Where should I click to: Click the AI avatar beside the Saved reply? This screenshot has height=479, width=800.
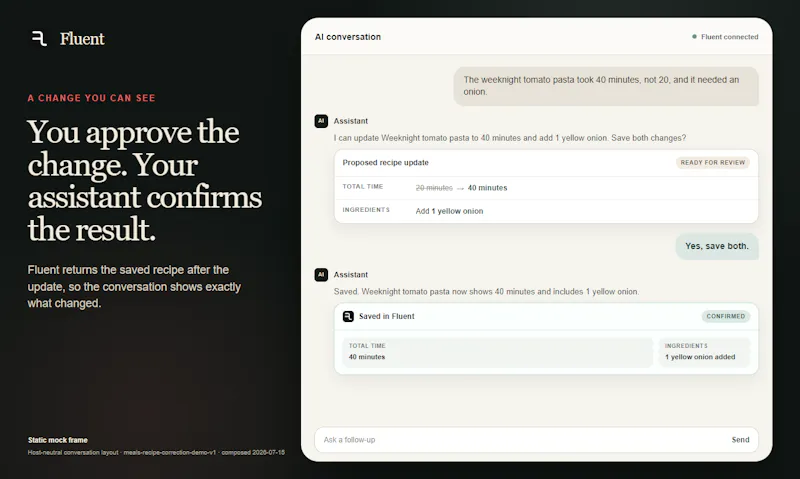pos(321,274)
